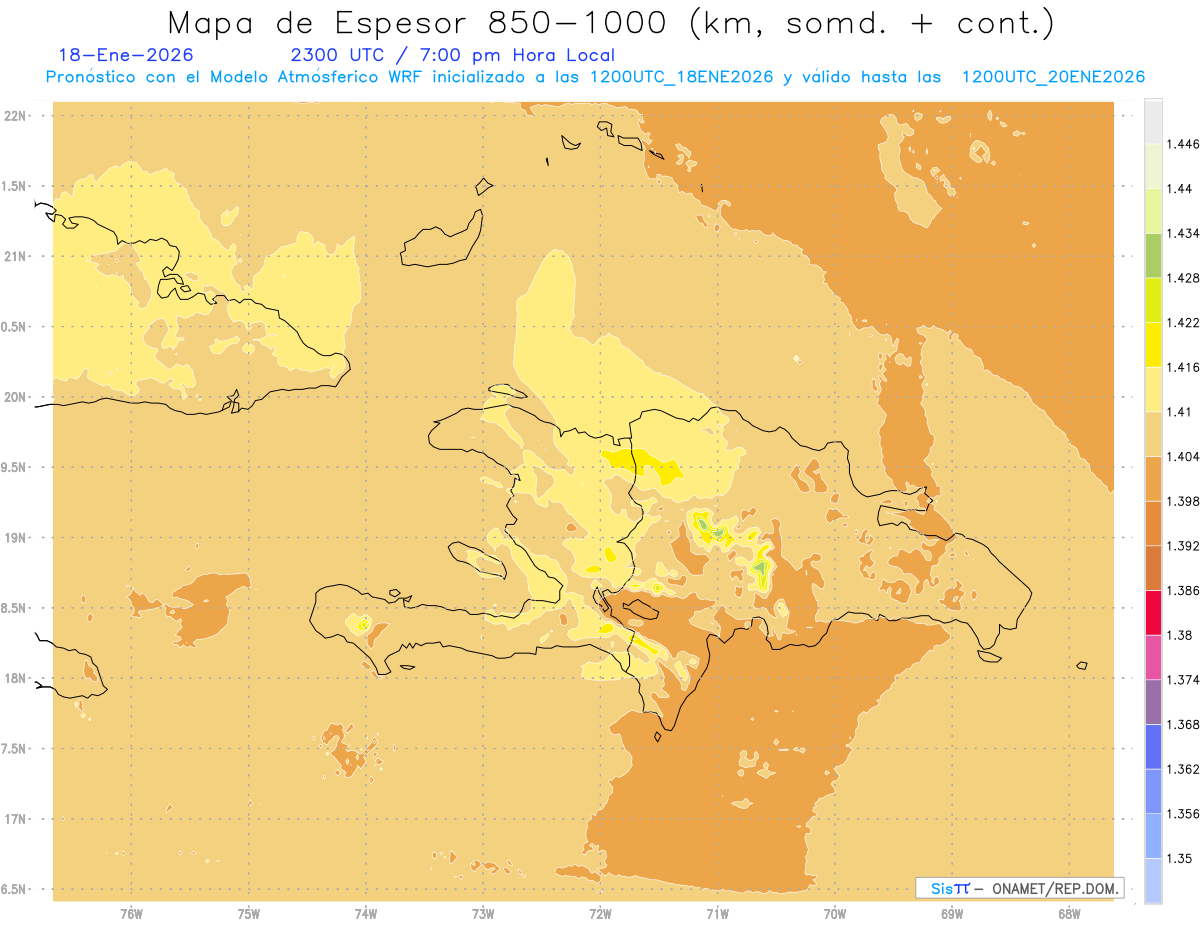Click the colorbar value '1.422'
Viewport: 1200px width, 927px height.
[1182, 322]
